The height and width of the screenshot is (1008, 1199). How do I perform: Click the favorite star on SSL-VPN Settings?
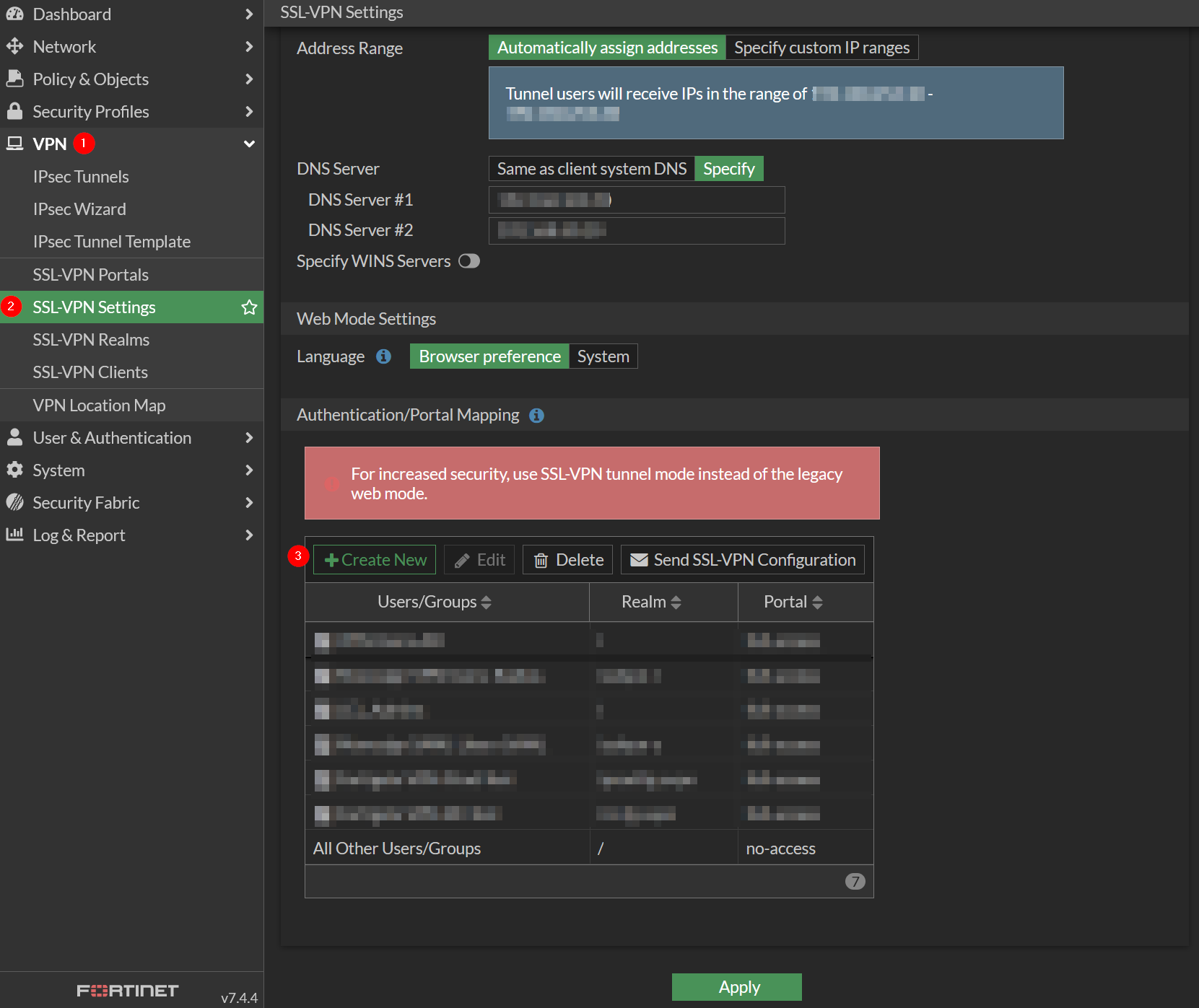(x=249, y=307)
